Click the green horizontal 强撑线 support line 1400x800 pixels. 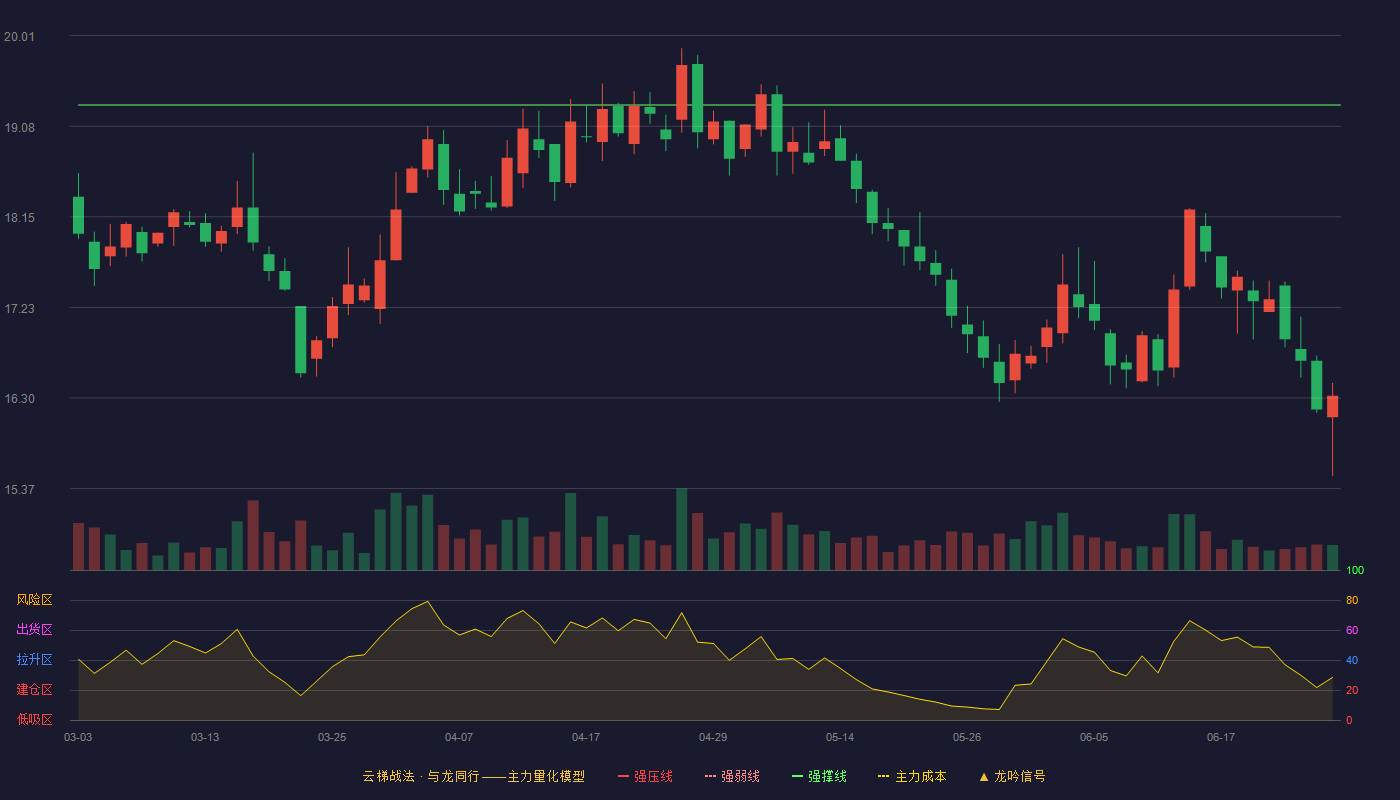[x=709, y=105]
